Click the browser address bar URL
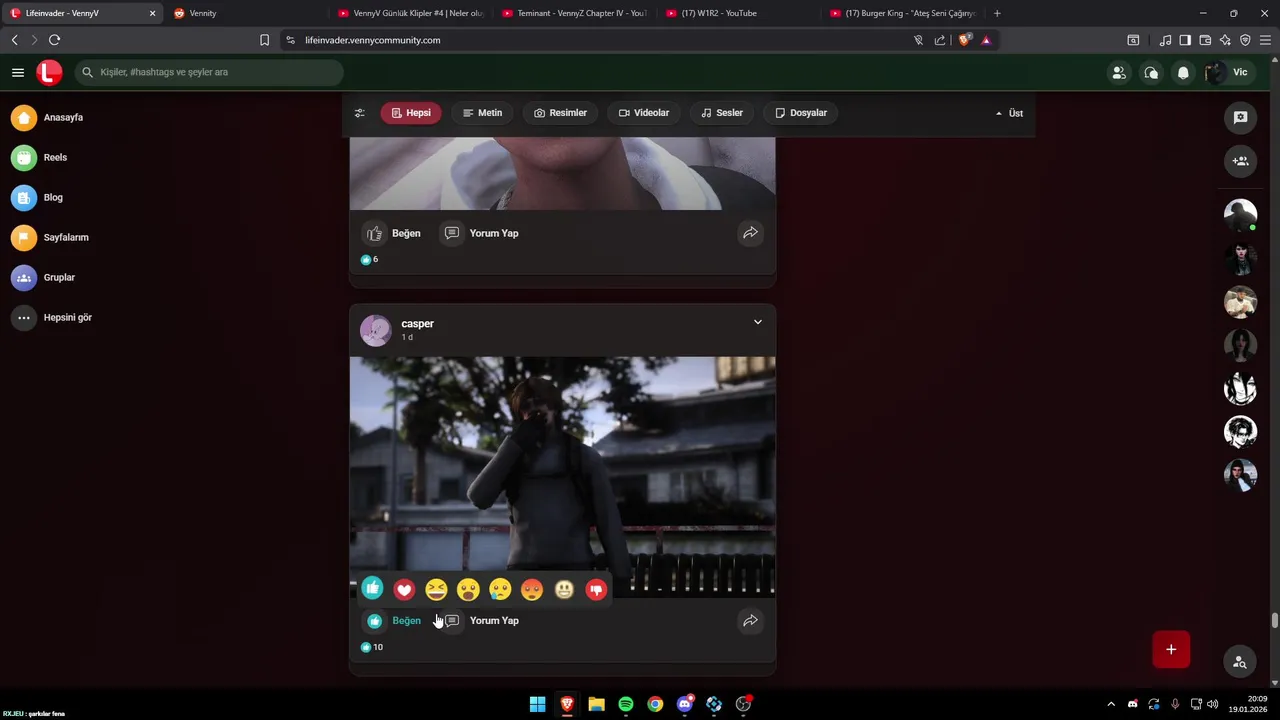The height and width of the screenshot is (720, 1280). click(x=372, y=40)
